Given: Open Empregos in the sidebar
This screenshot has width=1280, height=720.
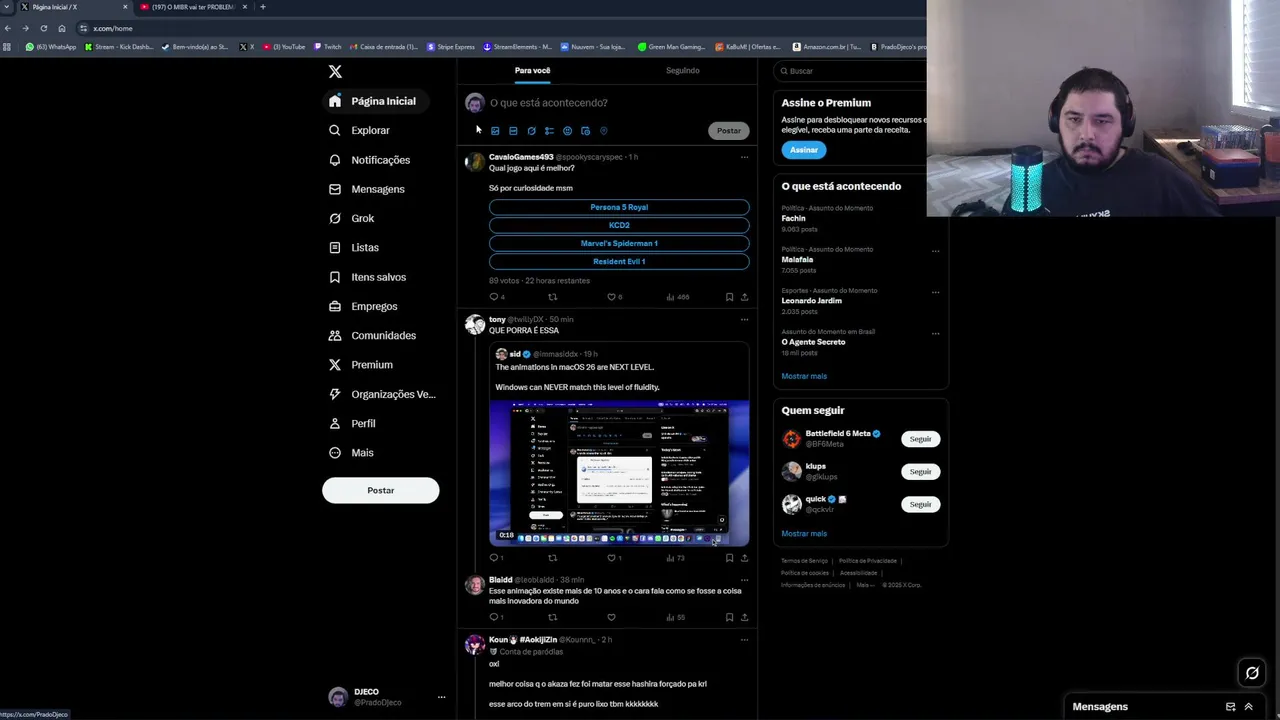Looking at the screenshot, I should tap(363, 306).
